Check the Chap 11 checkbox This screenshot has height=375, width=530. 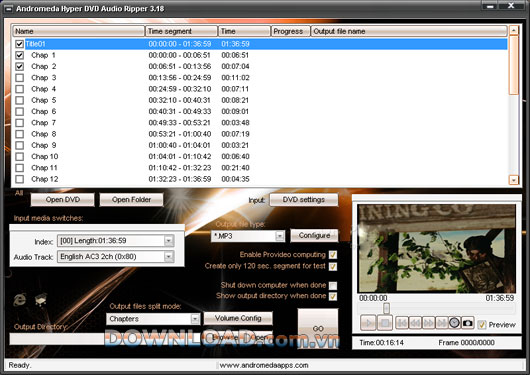(20, 168)
